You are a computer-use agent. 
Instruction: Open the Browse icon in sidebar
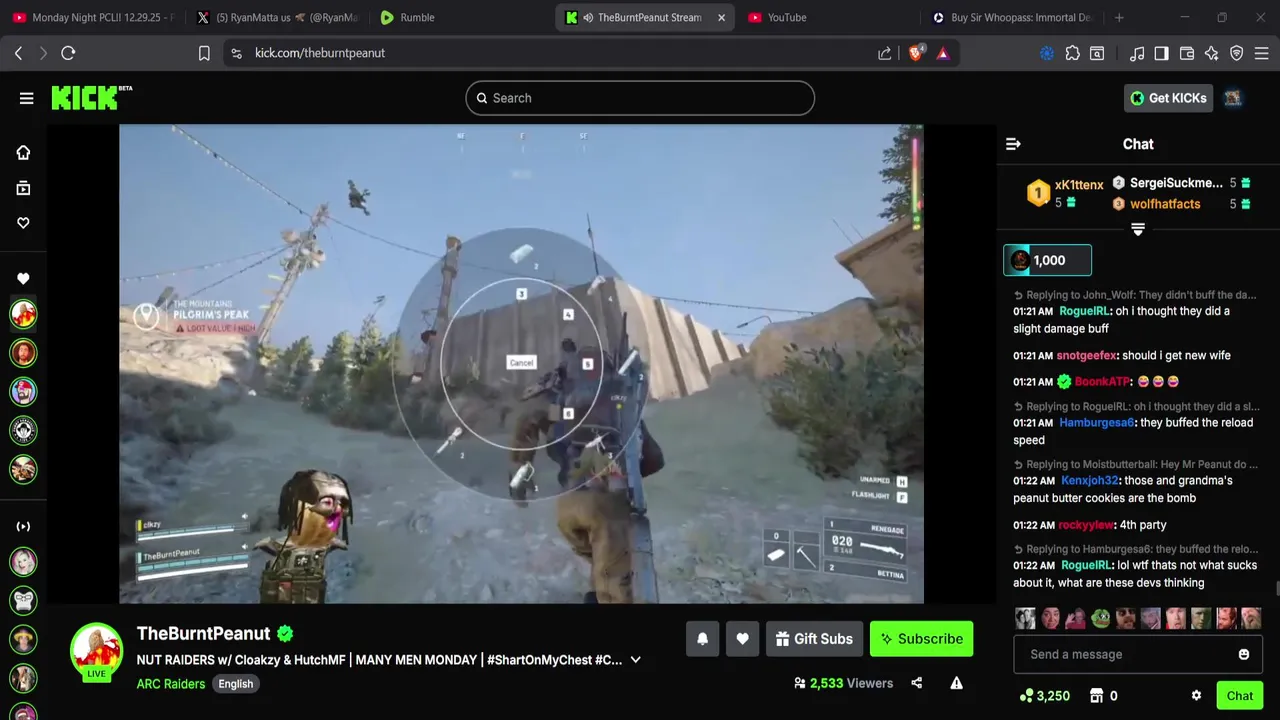[23, 188]
